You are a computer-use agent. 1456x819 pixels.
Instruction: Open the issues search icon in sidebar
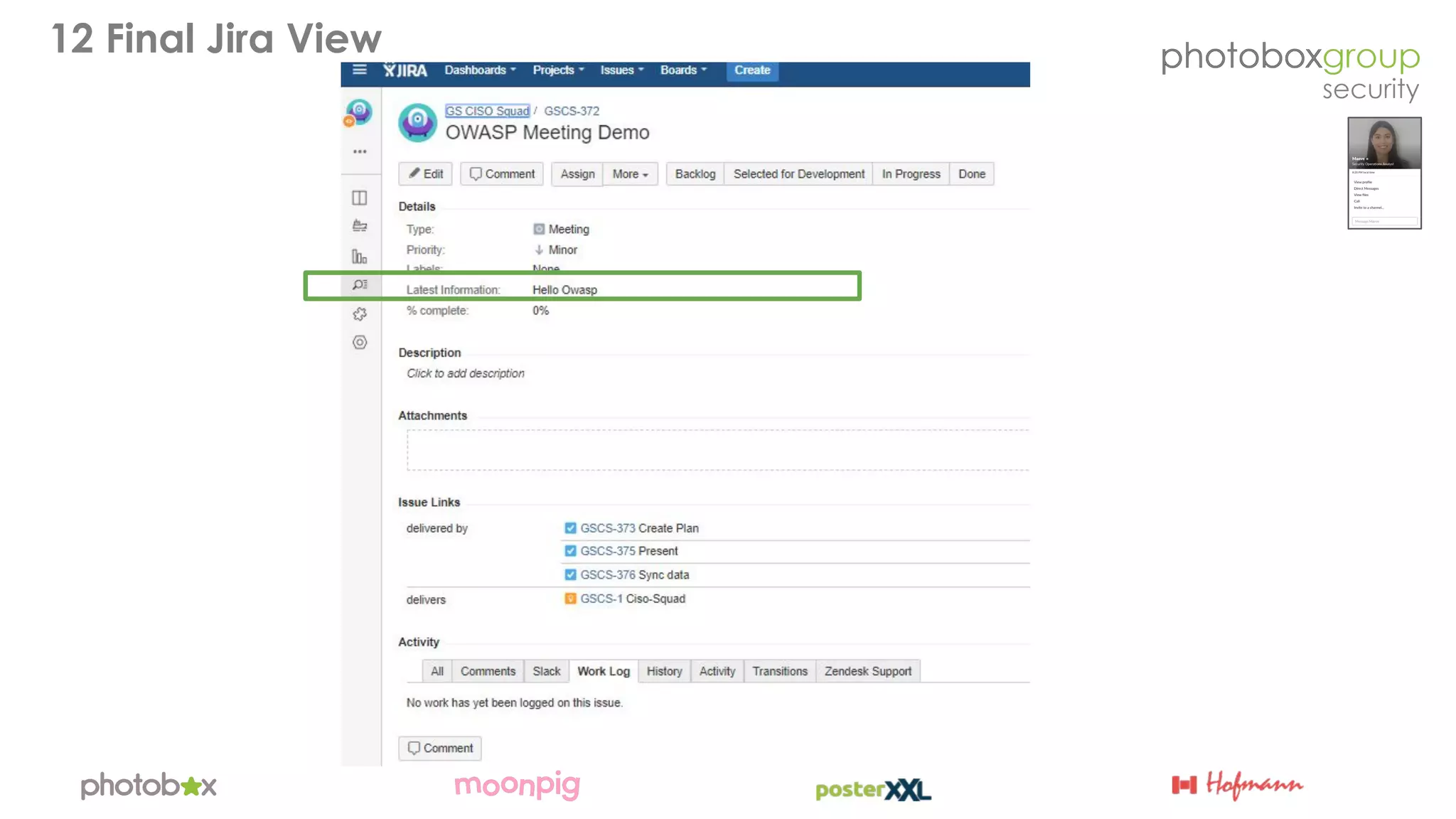tap(360, 284)
